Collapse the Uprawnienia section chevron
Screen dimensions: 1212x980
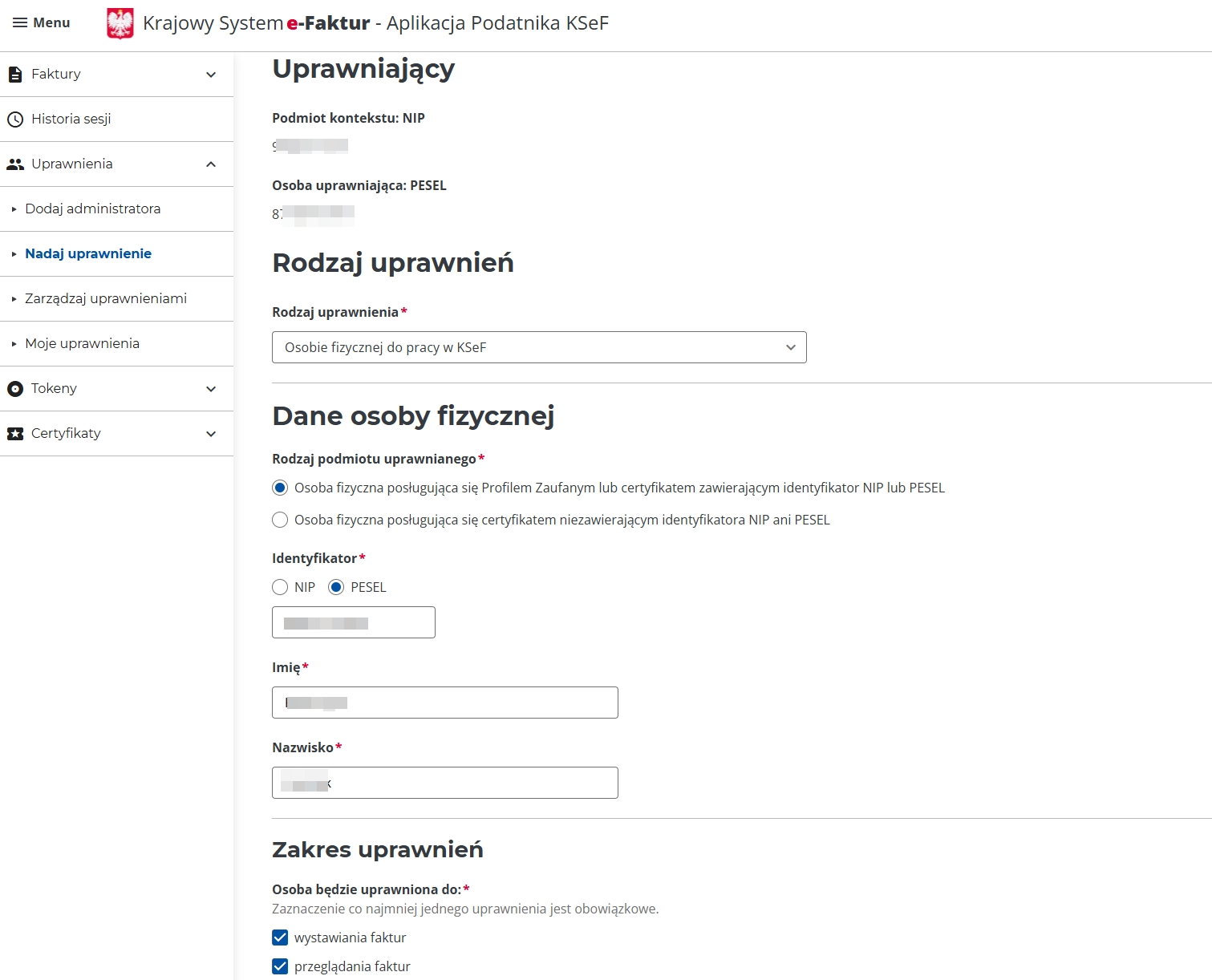point(211,164)
